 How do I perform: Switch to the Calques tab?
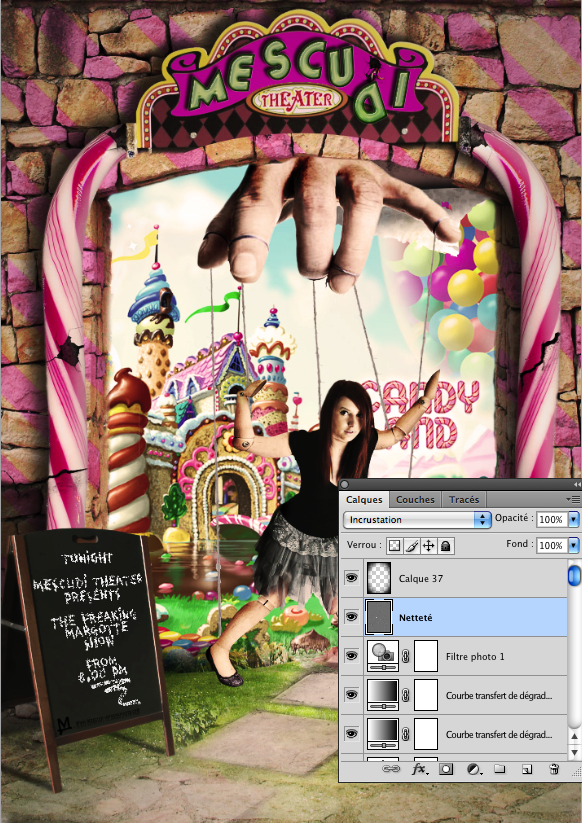(364, 500)
